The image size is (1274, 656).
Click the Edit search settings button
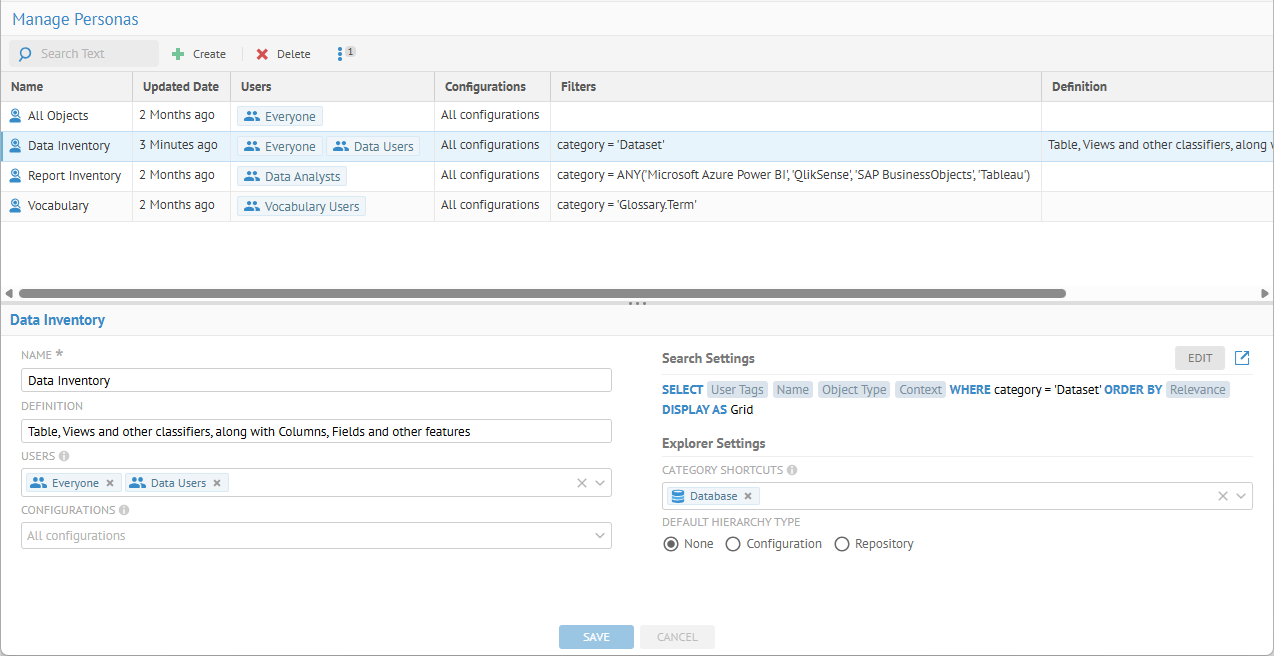[x=1199, y=358]
